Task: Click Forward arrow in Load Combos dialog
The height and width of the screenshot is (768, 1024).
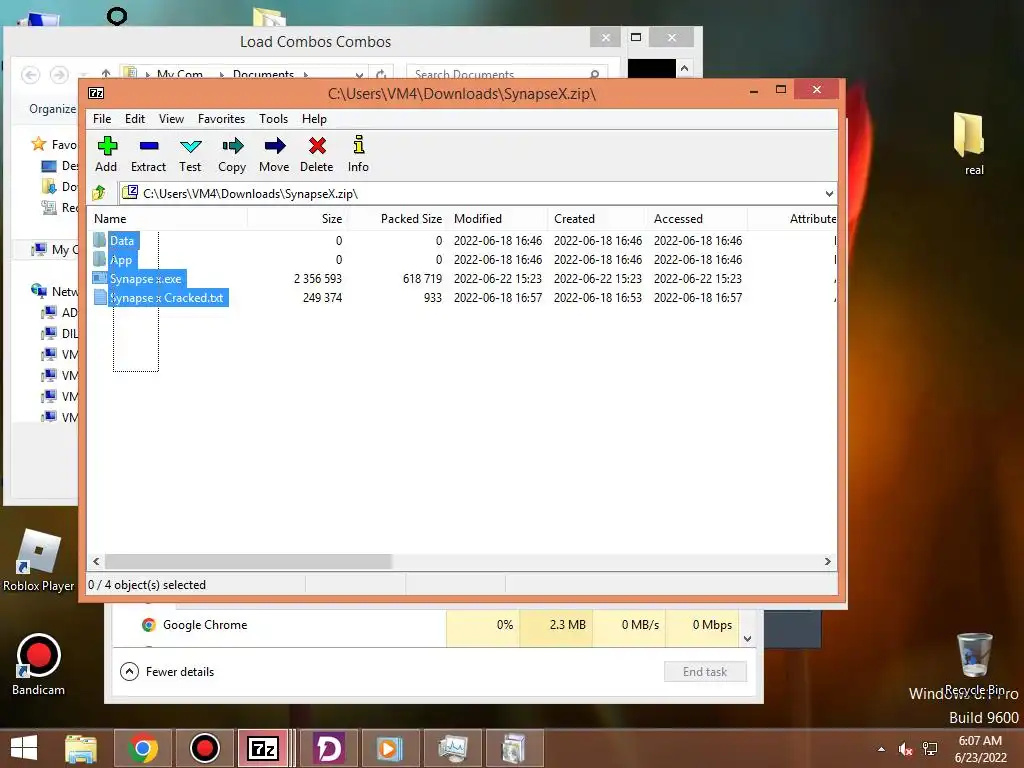Action: [x=59, y=75]
